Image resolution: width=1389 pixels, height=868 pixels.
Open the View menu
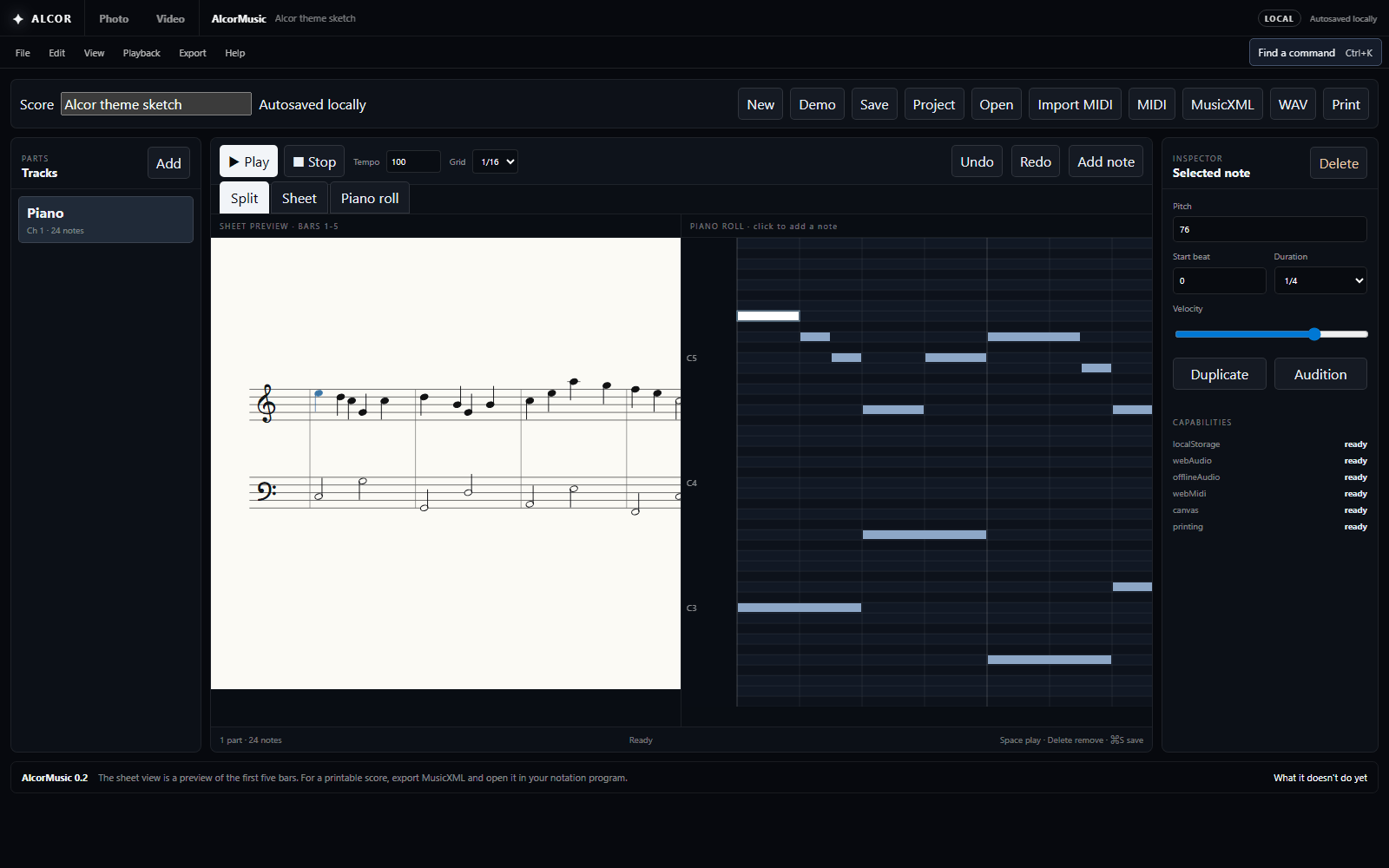point(94,53)
